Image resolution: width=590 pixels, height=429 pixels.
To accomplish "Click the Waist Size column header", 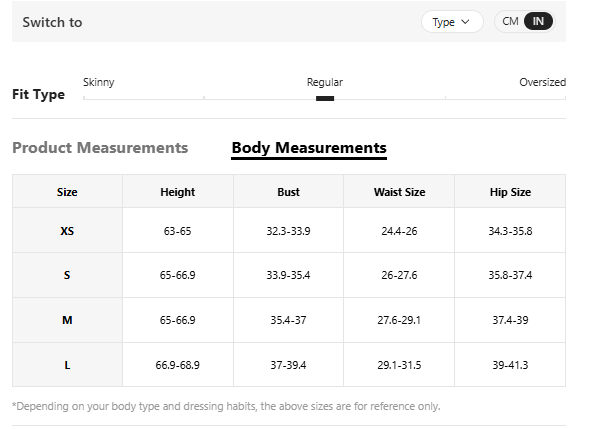I will [399, 192].
